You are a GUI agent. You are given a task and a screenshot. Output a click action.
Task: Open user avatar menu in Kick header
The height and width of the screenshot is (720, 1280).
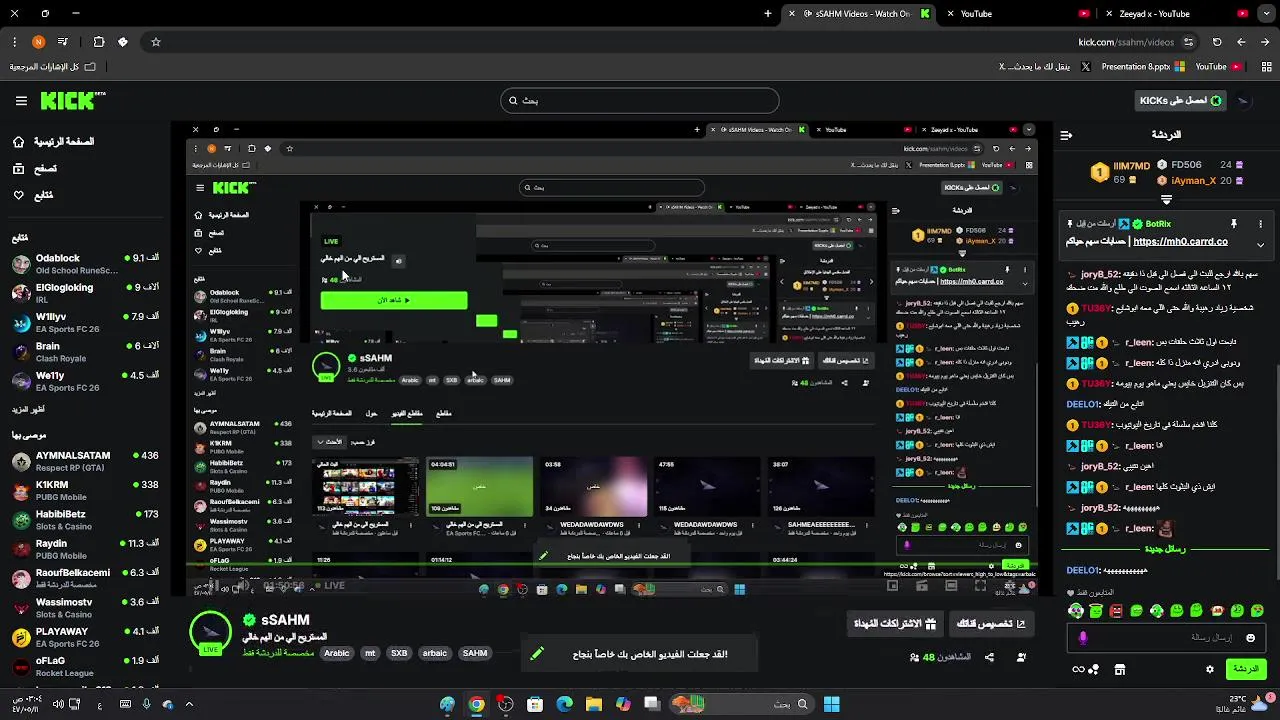pos(1243,101)
